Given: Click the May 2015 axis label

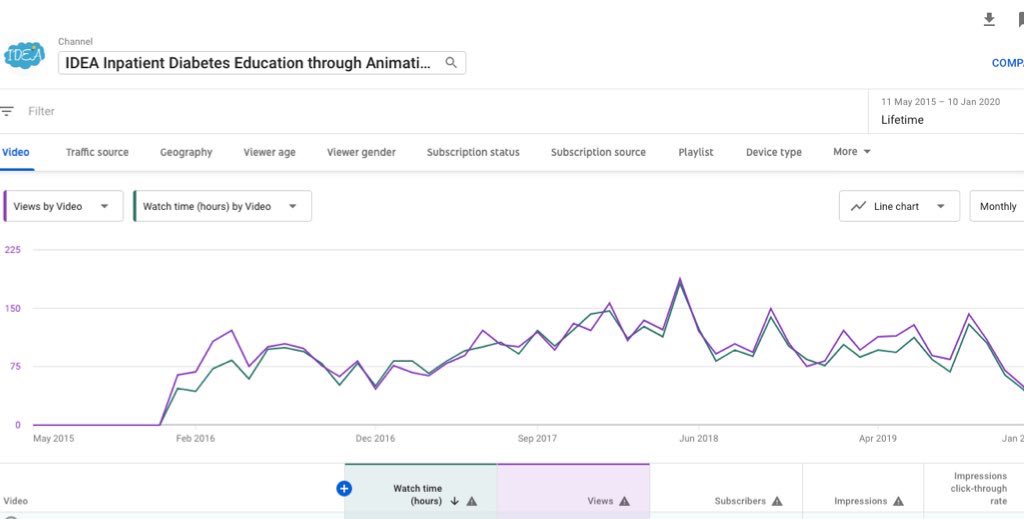Looking at the screenshot, I should click(53, 438).
